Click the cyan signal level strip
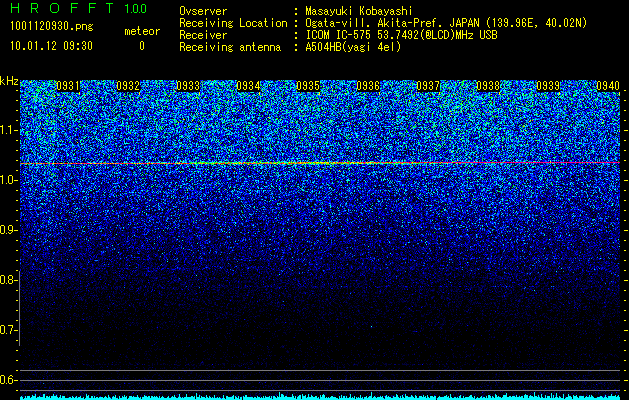Image resolution: width=629 pixels, height=400 pixels. (320, 397)
